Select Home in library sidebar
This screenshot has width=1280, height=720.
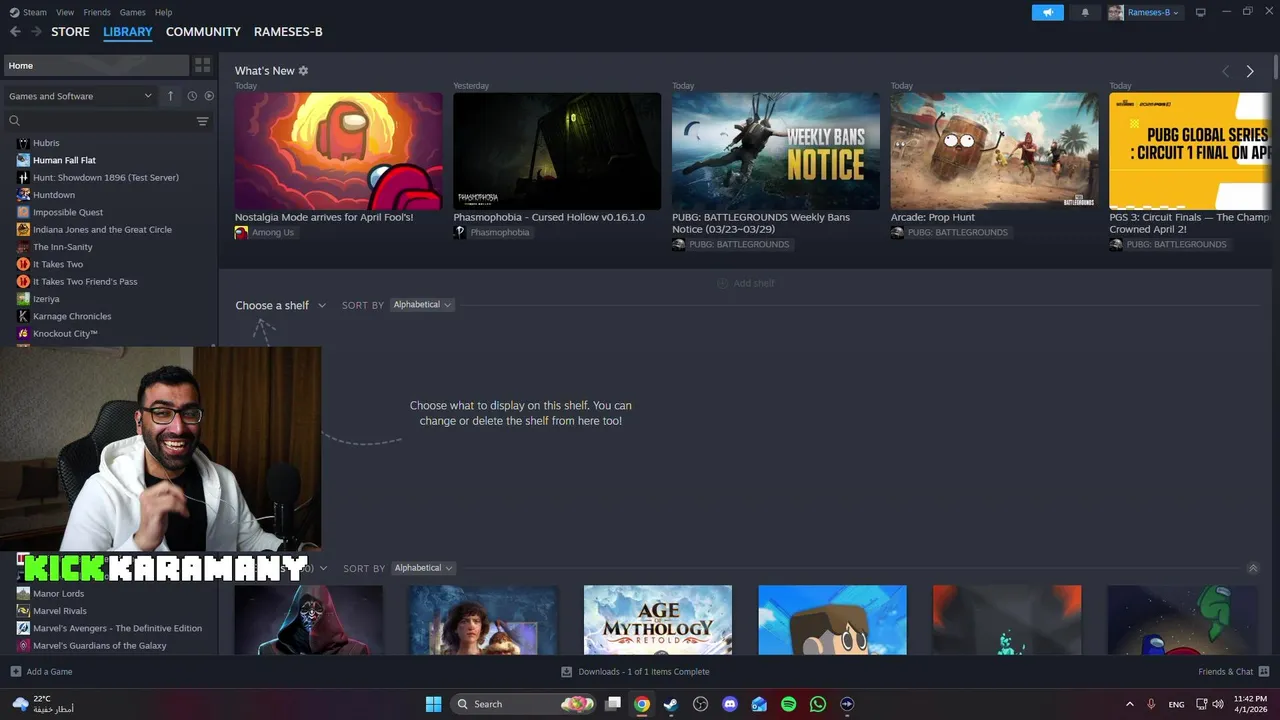[96, 66]
